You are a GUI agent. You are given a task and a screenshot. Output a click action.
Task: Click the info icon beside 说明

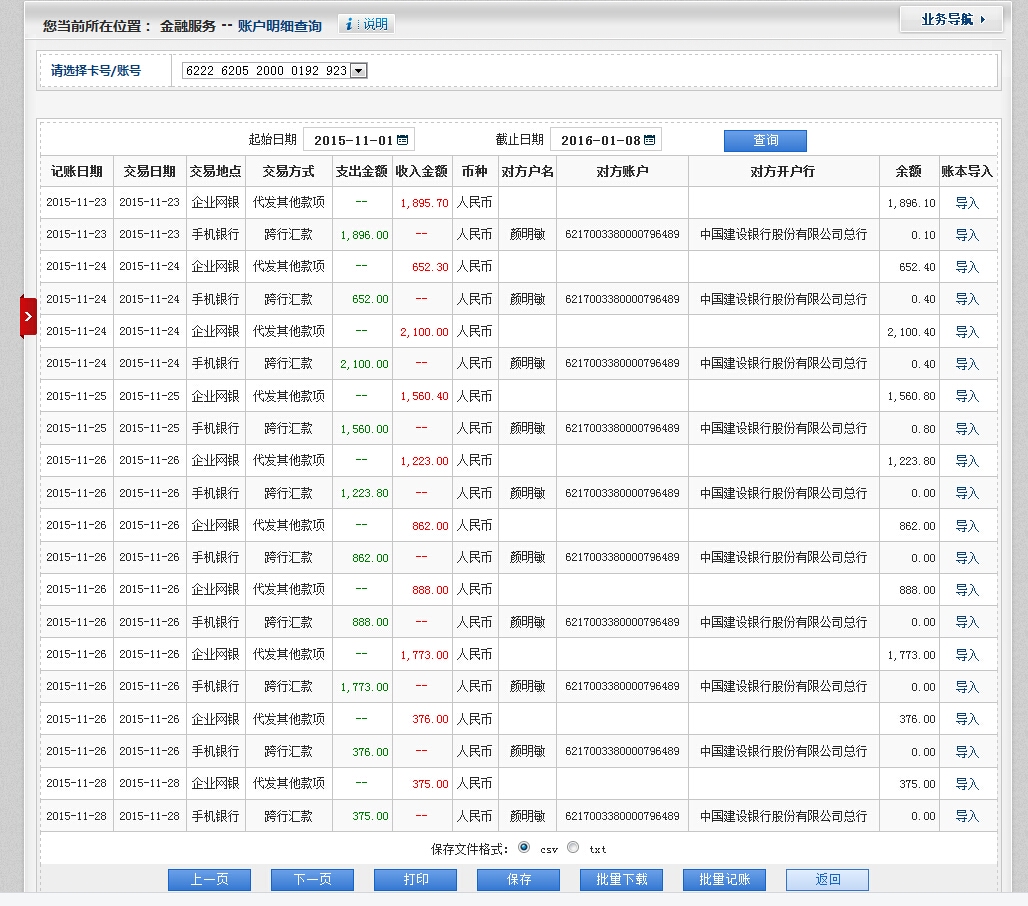tap(349, 25)
